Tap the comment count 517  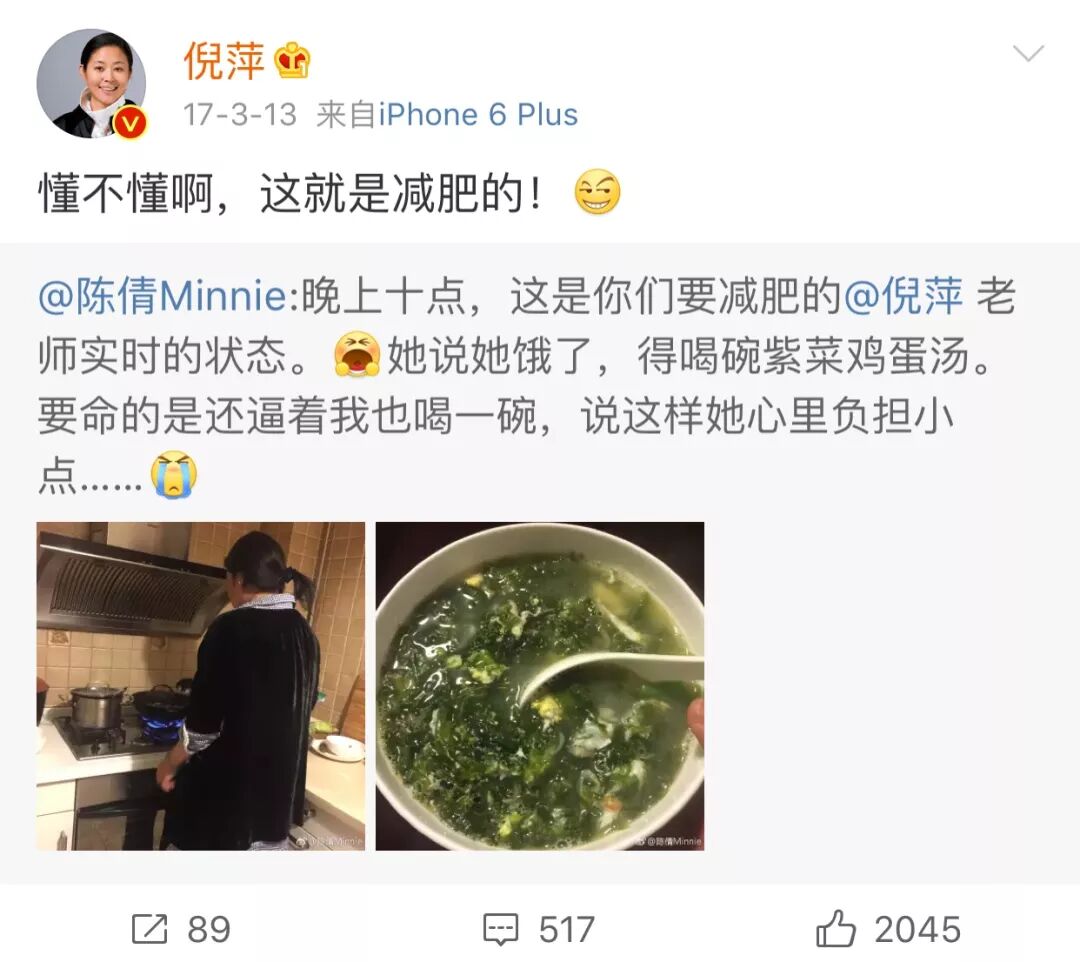click(566, 930)
